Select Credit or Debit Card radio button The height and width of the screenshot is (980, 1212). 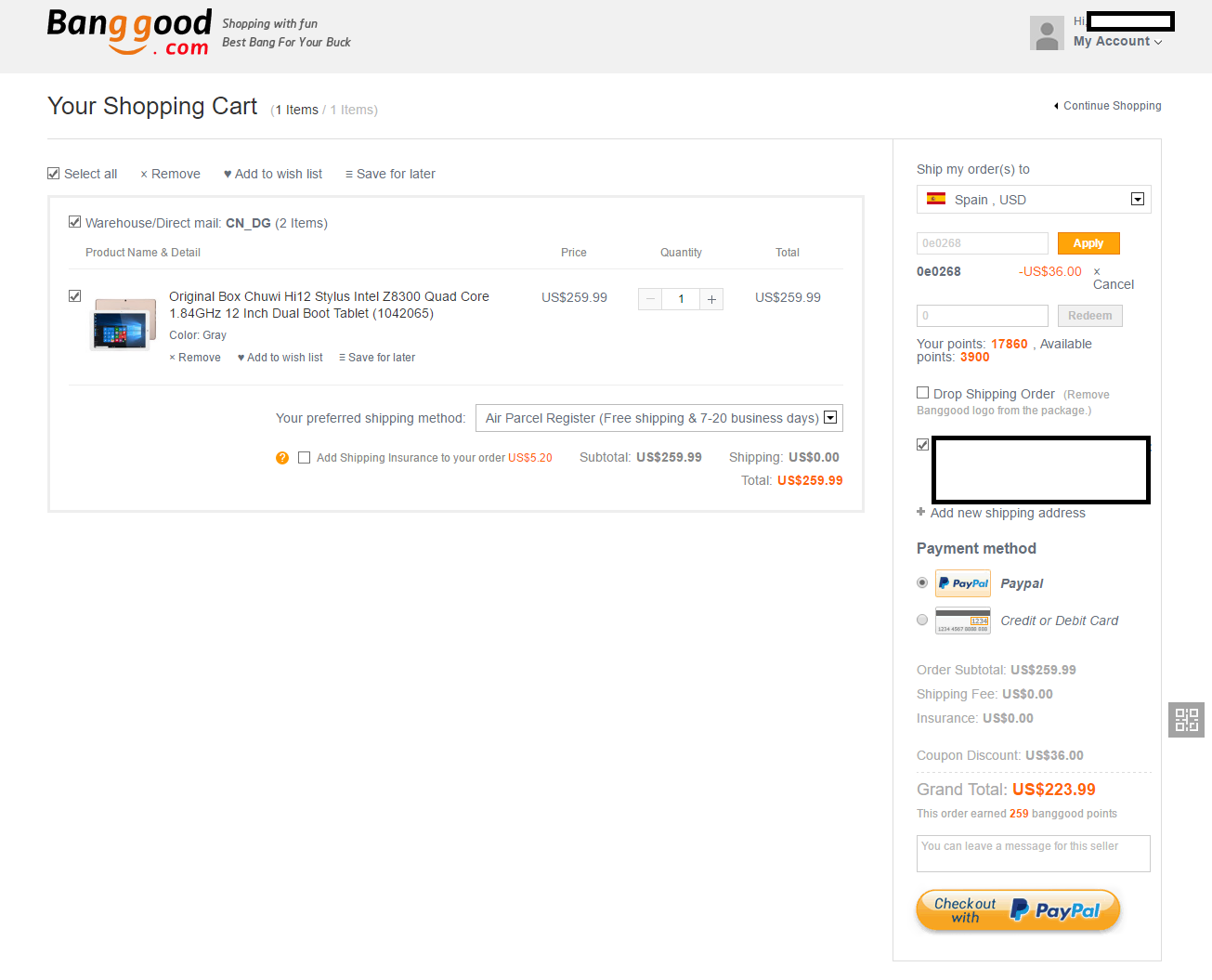coord(922,620)
